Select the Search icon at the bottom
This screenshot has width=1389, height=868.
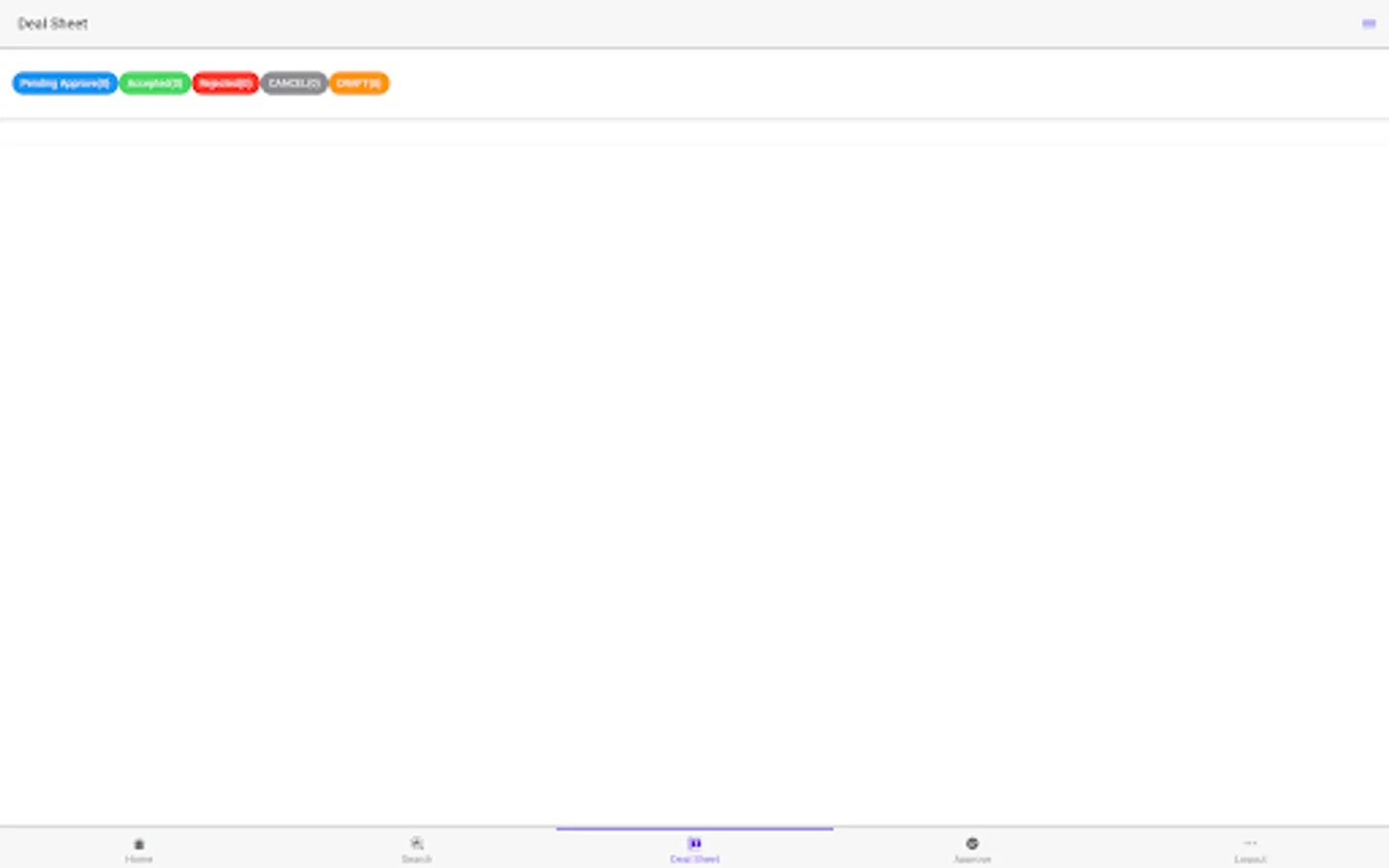(x=416, y=843)
